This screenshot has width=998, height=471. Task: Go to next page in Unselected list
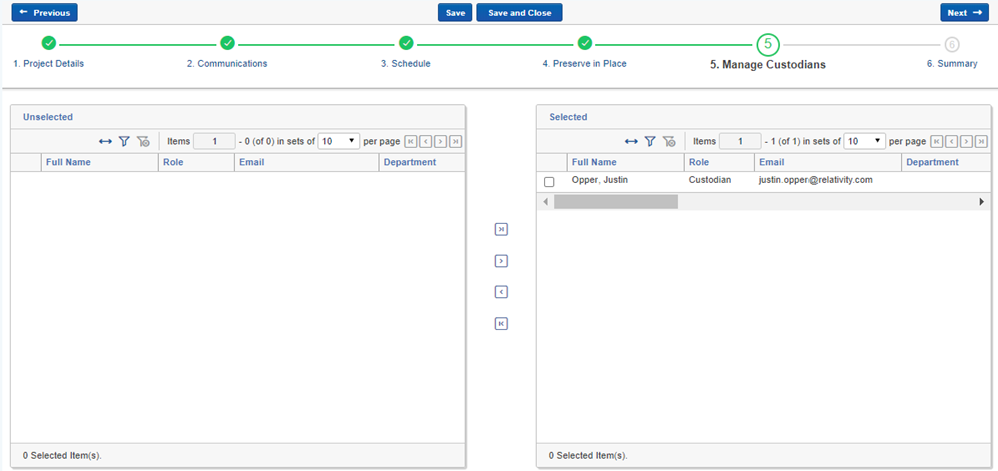(441, 142)
